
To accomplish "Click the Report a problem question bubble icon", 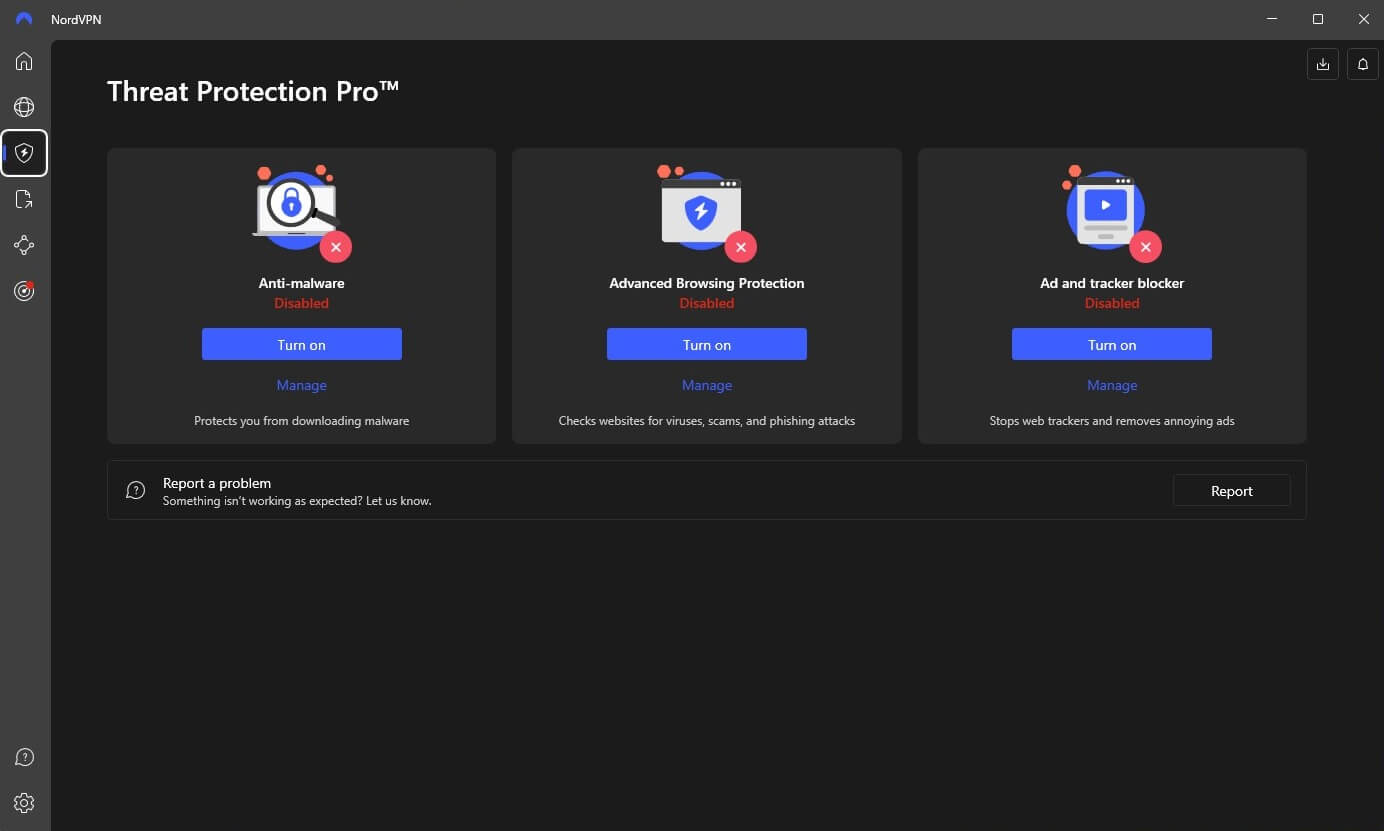I will 136,490.
